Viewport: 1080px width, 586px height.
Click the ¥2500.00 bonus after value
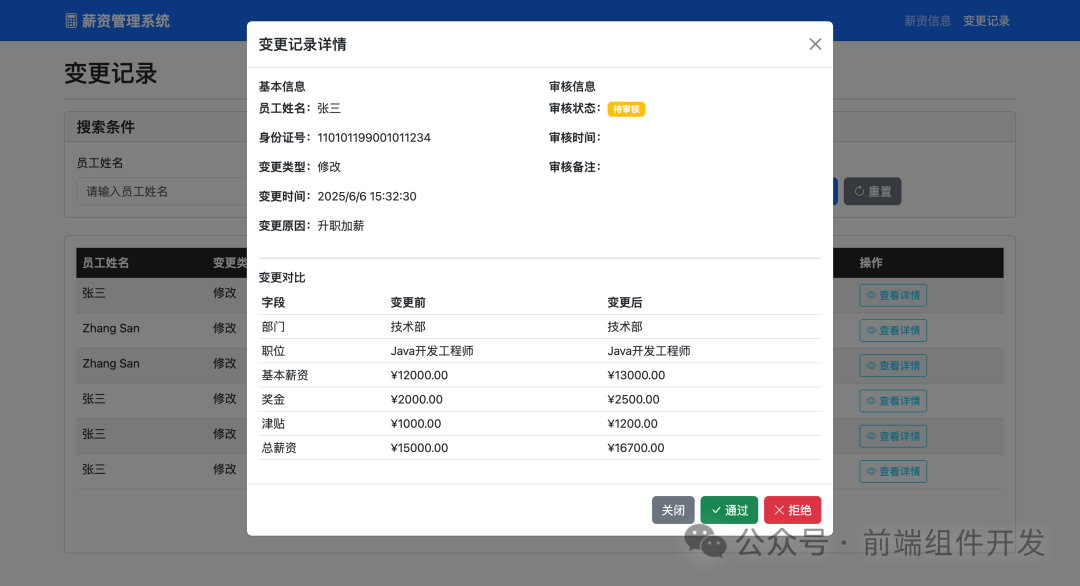[x=633, y=399]
